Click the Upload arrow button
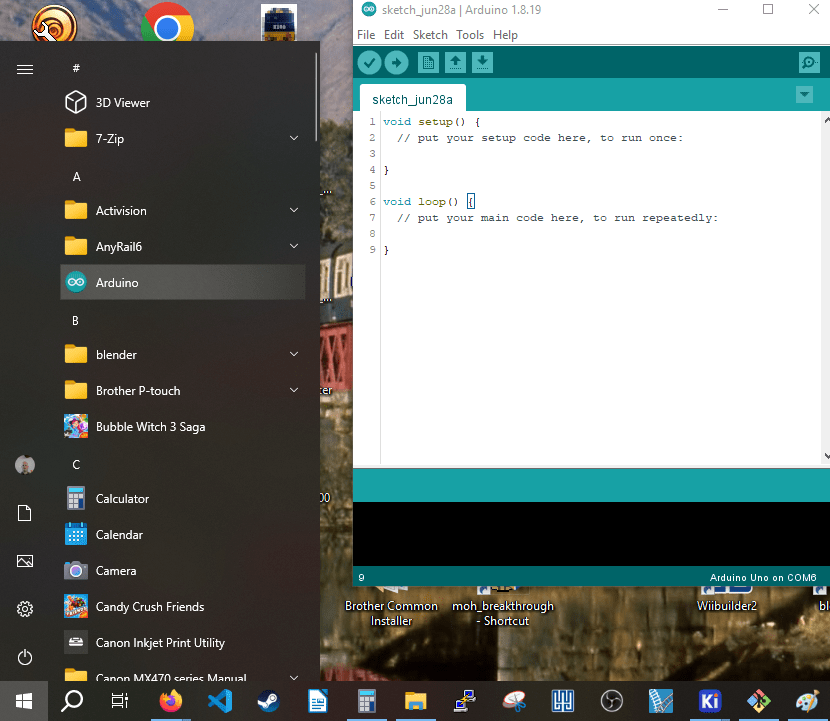This screenshot has width=830, height=721. click(x=397, y=63)
